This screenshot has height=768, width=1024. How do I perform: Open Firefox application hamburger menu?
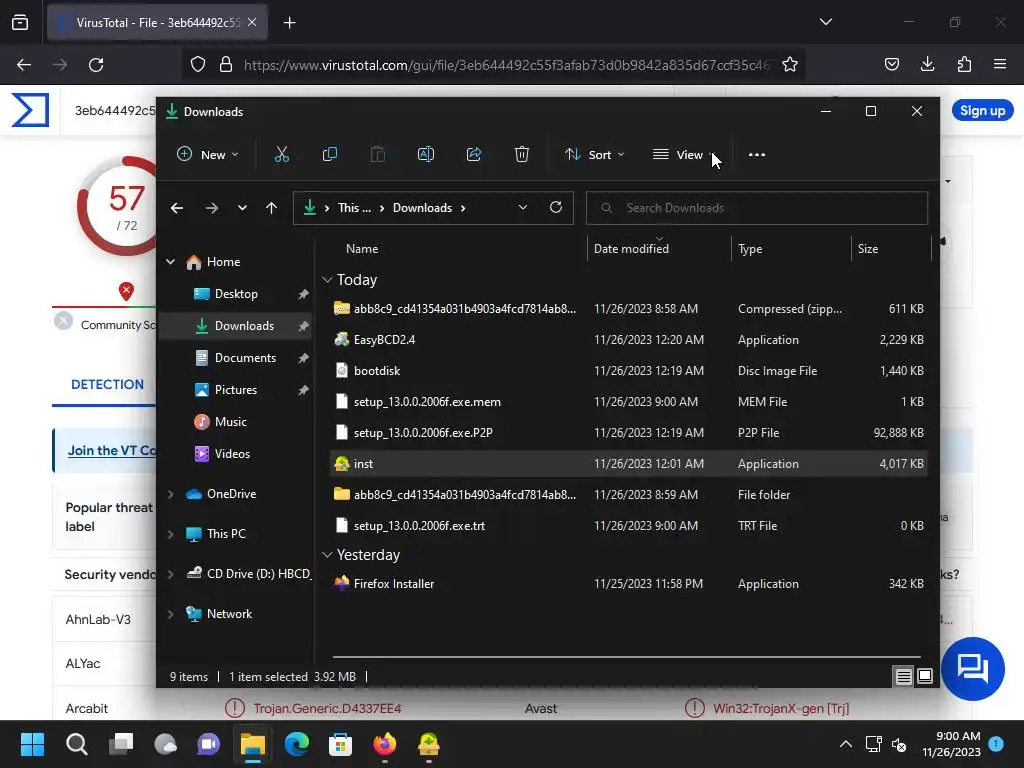click(1000, 64)
